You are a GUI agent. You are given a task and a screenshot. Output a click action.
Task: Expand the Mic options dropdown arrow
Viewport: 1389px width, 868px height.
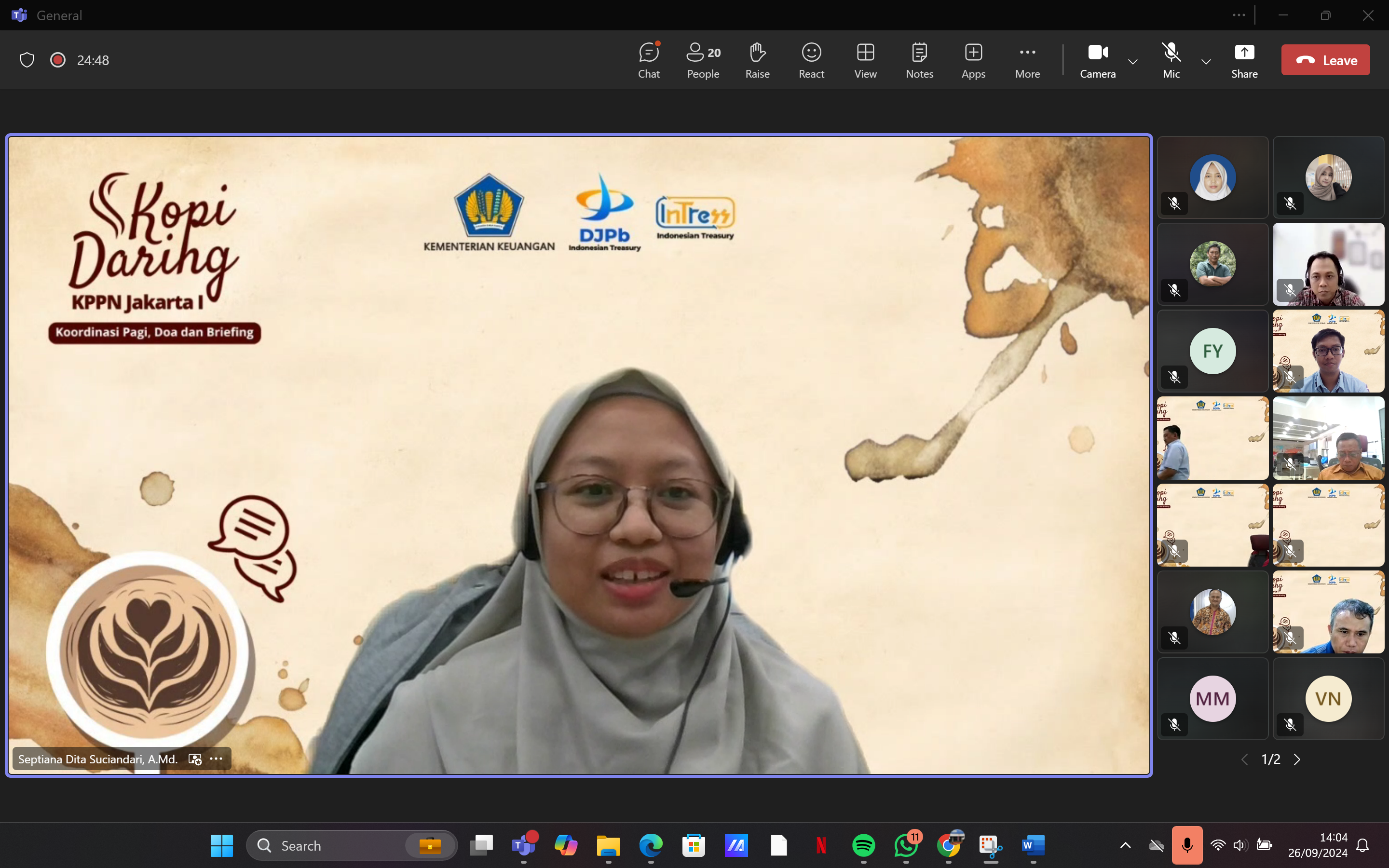(x=1206, y=61)
